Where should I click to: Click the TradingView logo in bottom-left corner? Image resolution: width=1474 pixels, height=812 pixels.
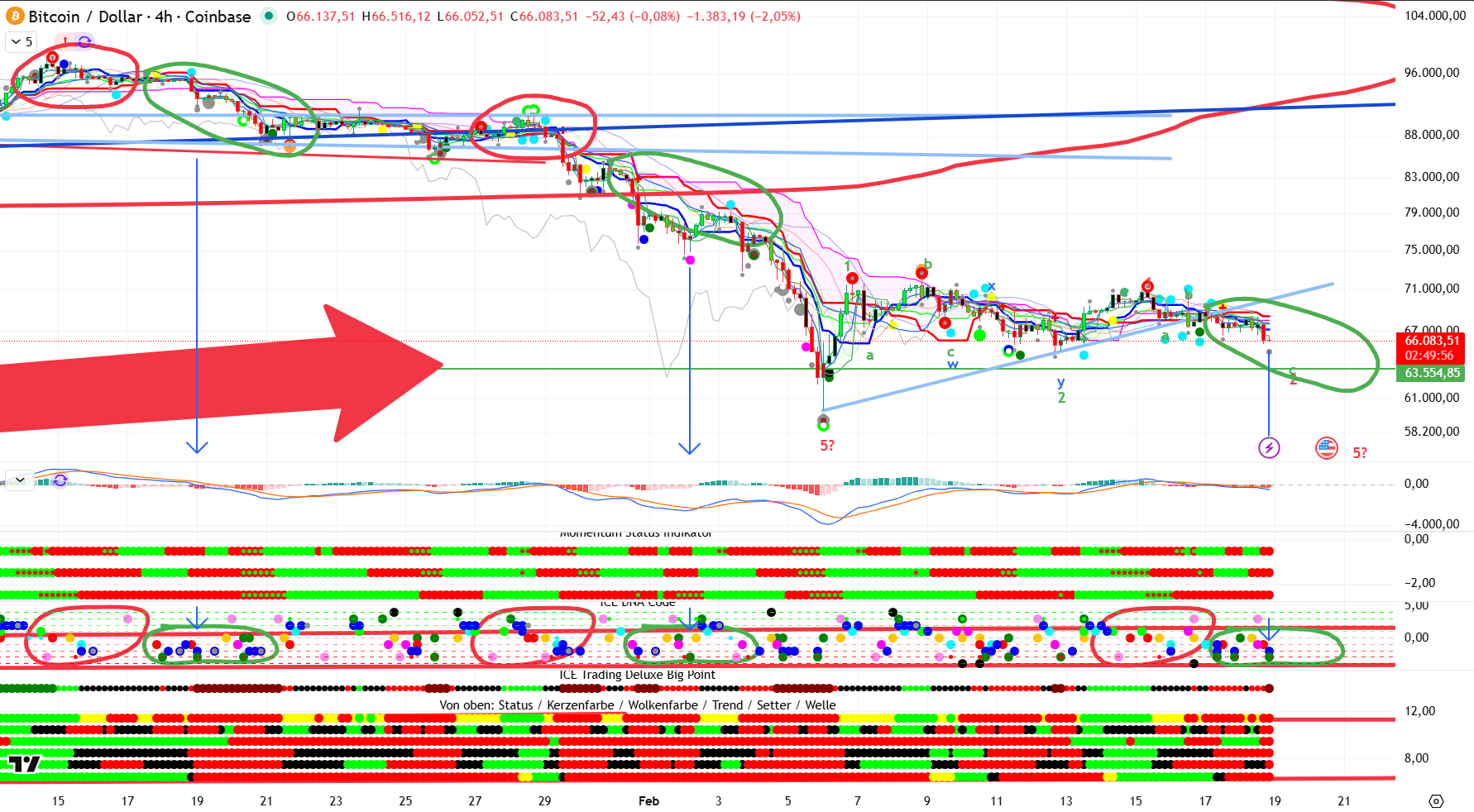pos(24,764)
